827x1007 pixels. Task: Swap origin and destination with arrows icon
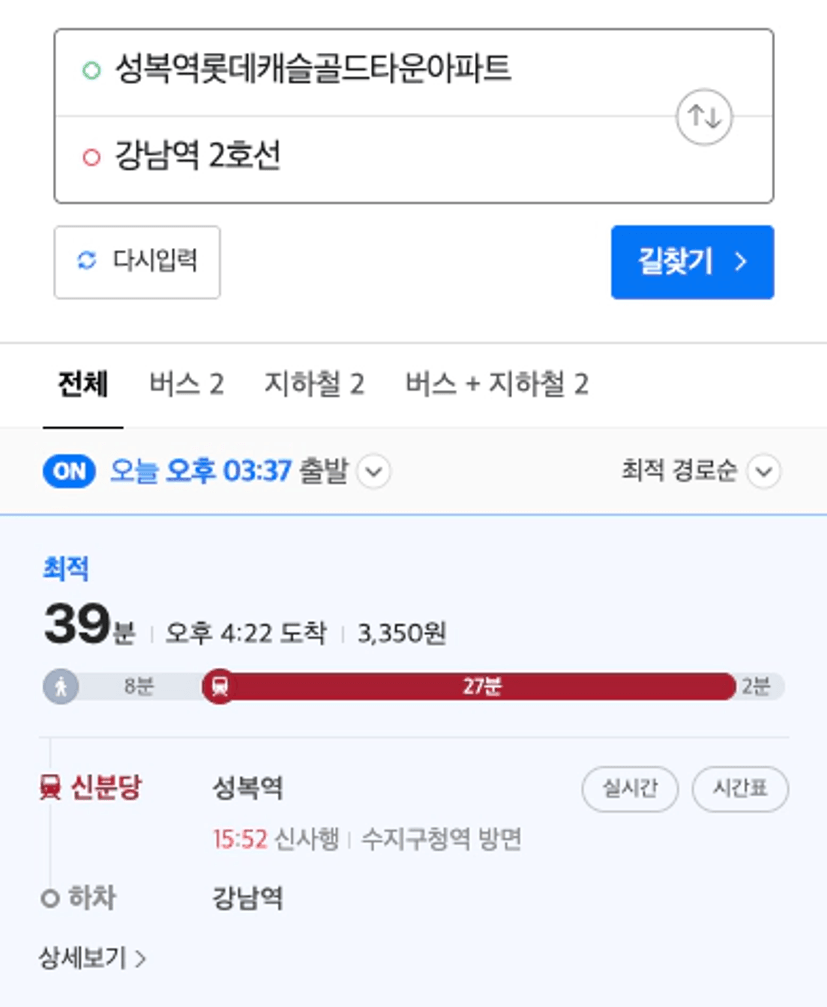[x=704, y=117]
